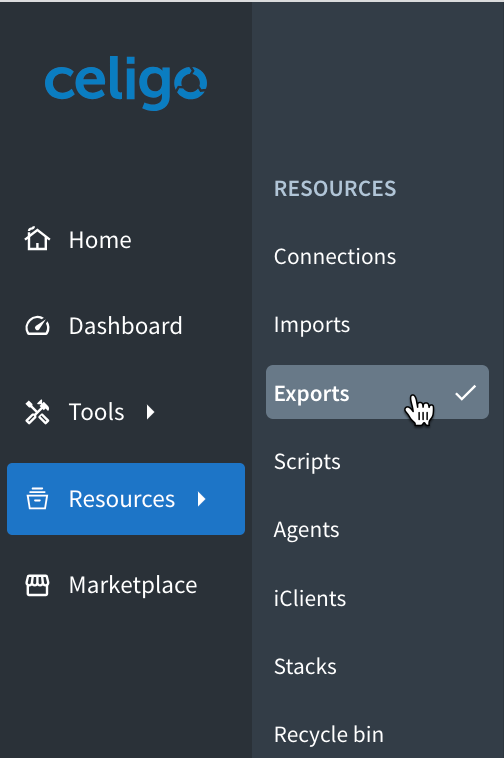This screenshot has width=504, height=758.
Task: Open the Marketplace label
Action: (x=133, y=585)
